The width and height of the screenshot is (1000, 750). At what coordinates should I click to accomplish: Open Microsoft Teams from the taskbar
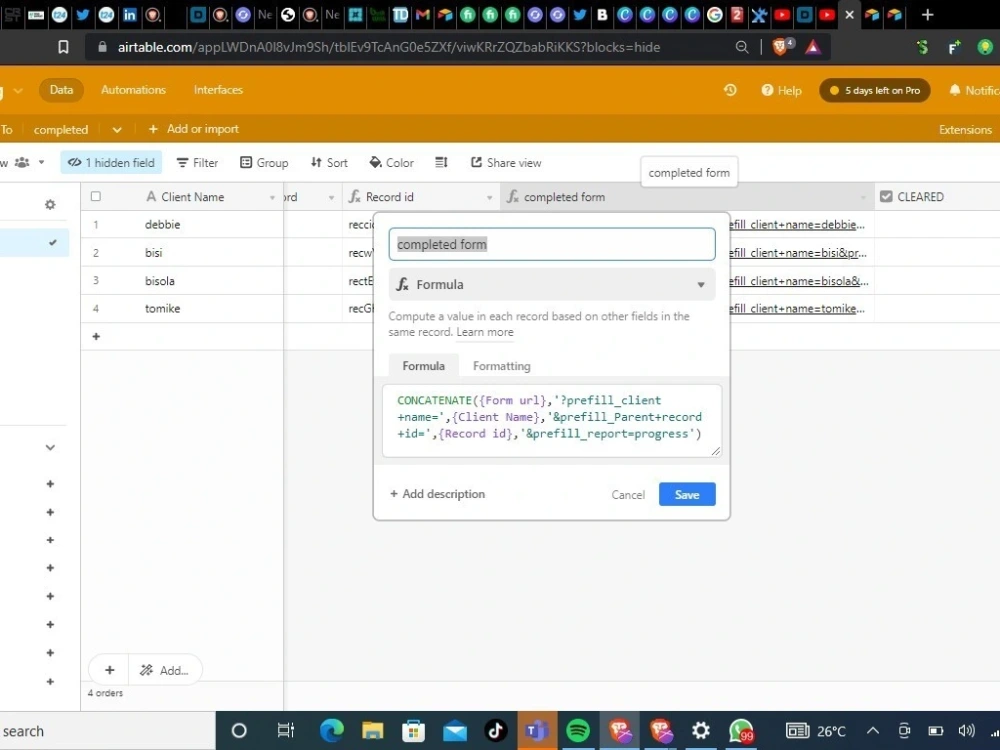[537, 730]
